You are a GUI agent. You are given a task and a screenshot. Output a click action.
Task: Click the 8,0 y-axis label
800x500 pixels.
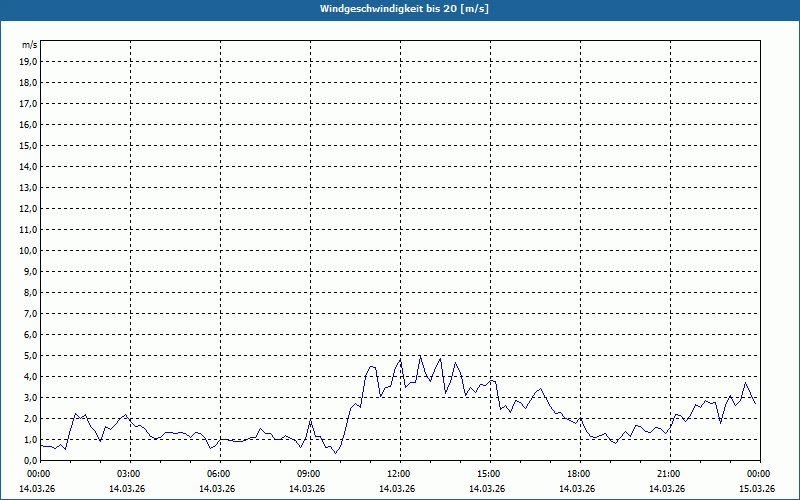31,292
